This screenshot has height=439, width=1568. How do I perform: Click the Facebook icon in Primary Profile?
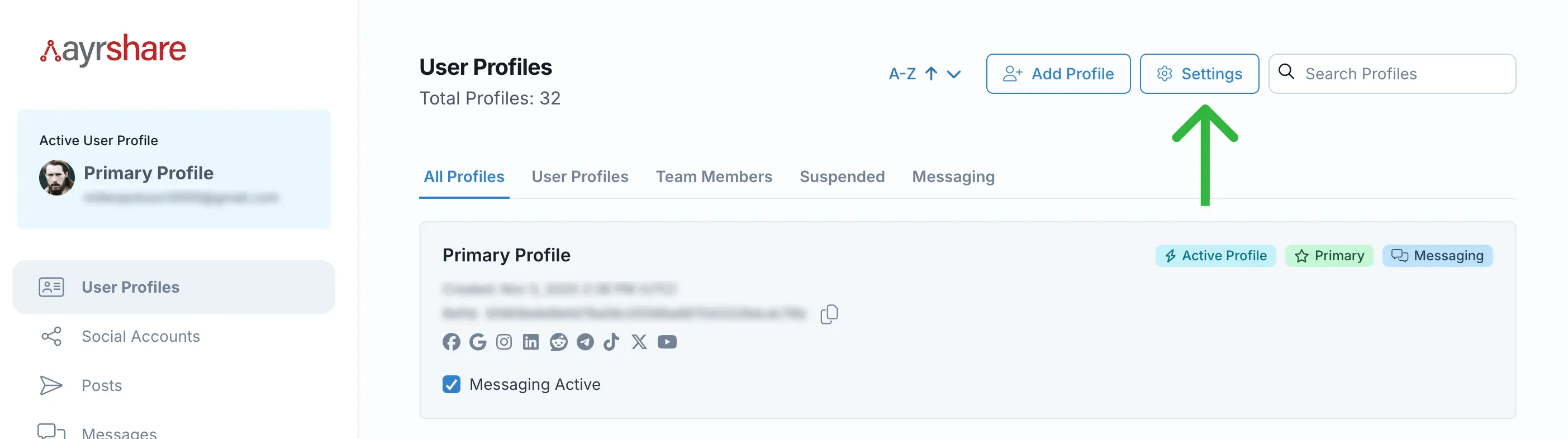tap(451, 342)
